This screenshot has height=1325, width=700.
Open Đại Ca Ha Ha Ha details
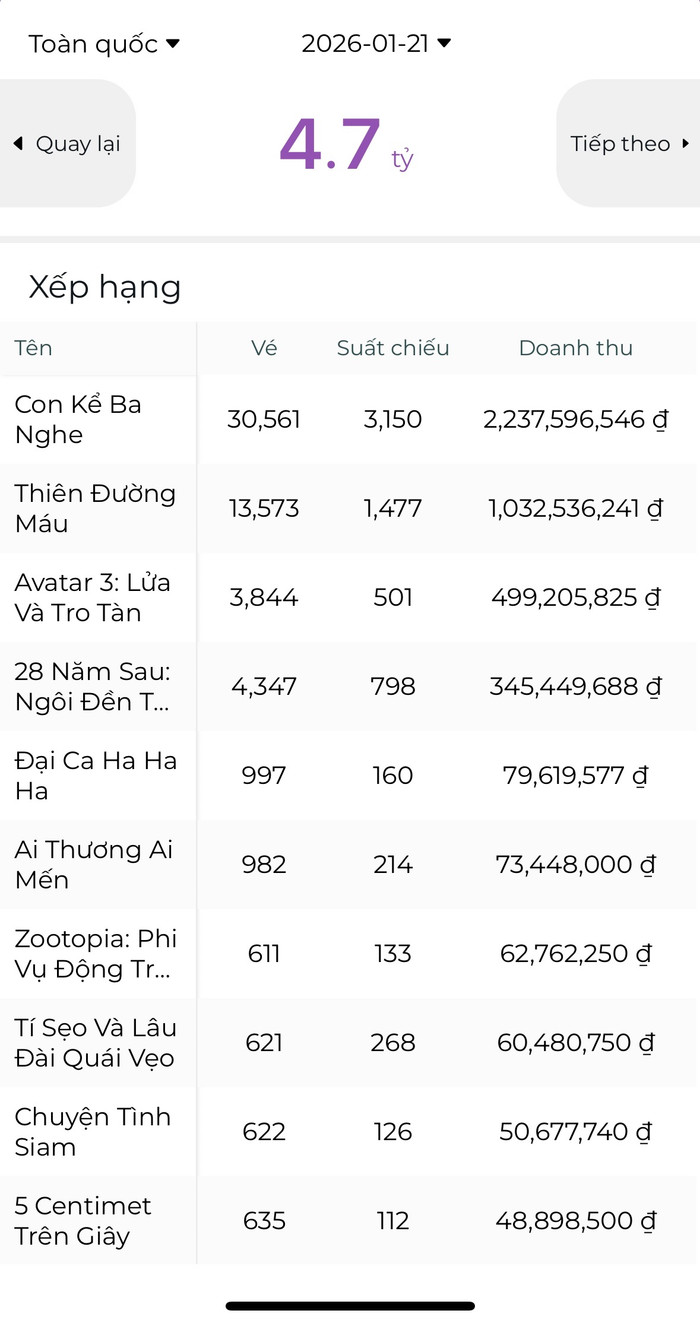pyautogui.click(x=95, y=775)
